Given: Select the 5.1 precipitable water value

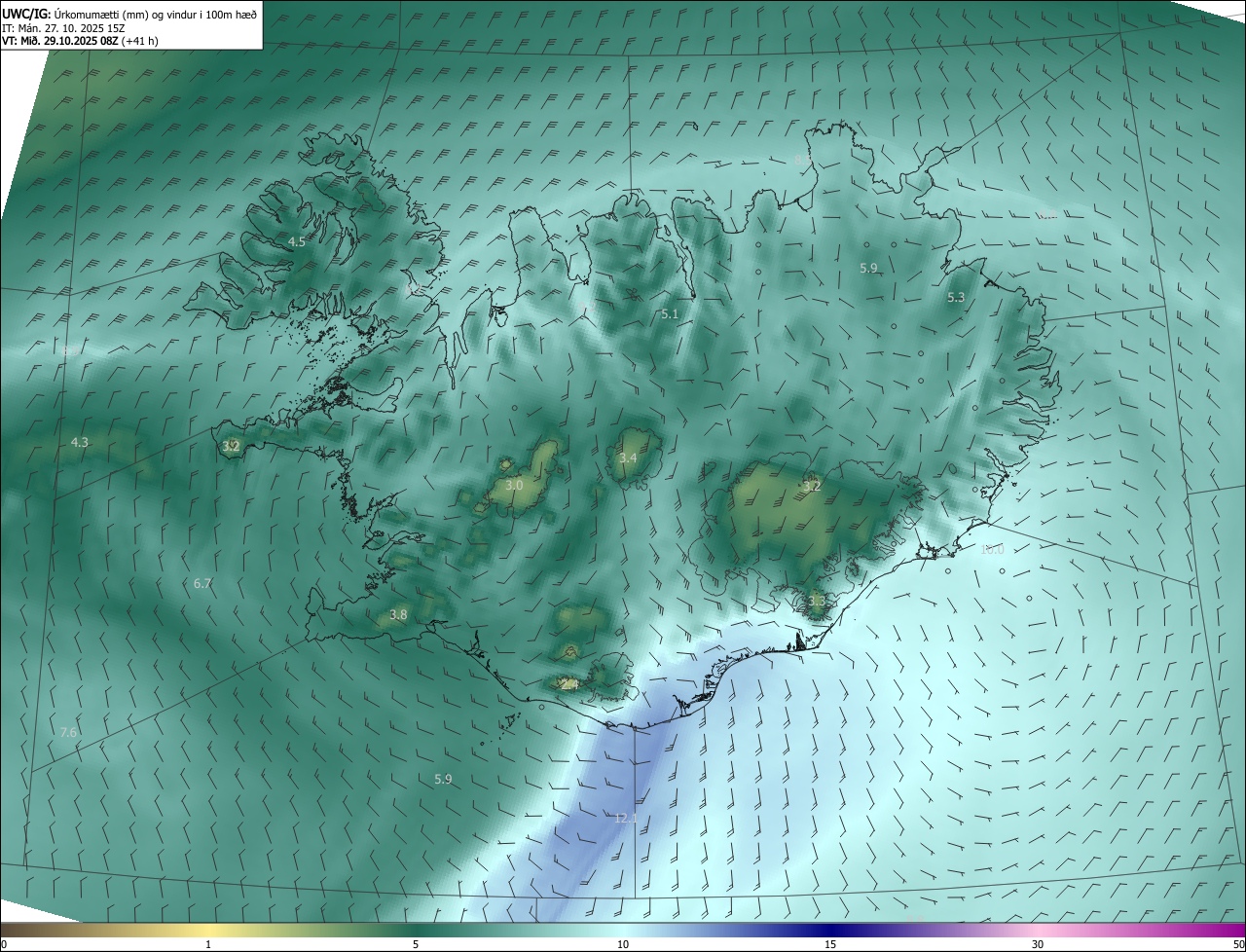Looking at the screenshot, I should click(669, 313).
